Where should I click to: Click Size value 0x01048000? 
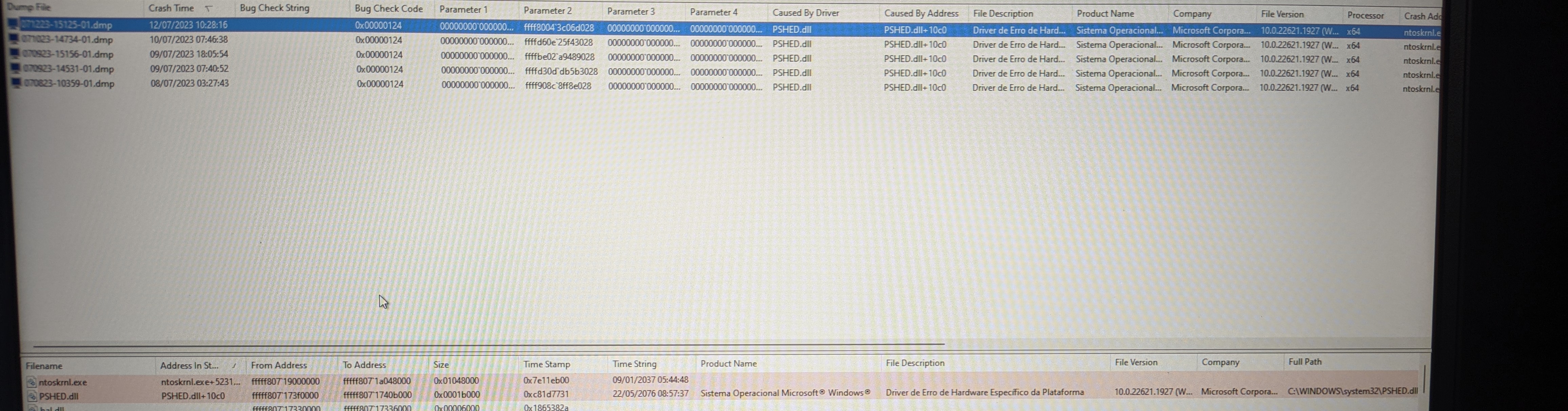456,381
